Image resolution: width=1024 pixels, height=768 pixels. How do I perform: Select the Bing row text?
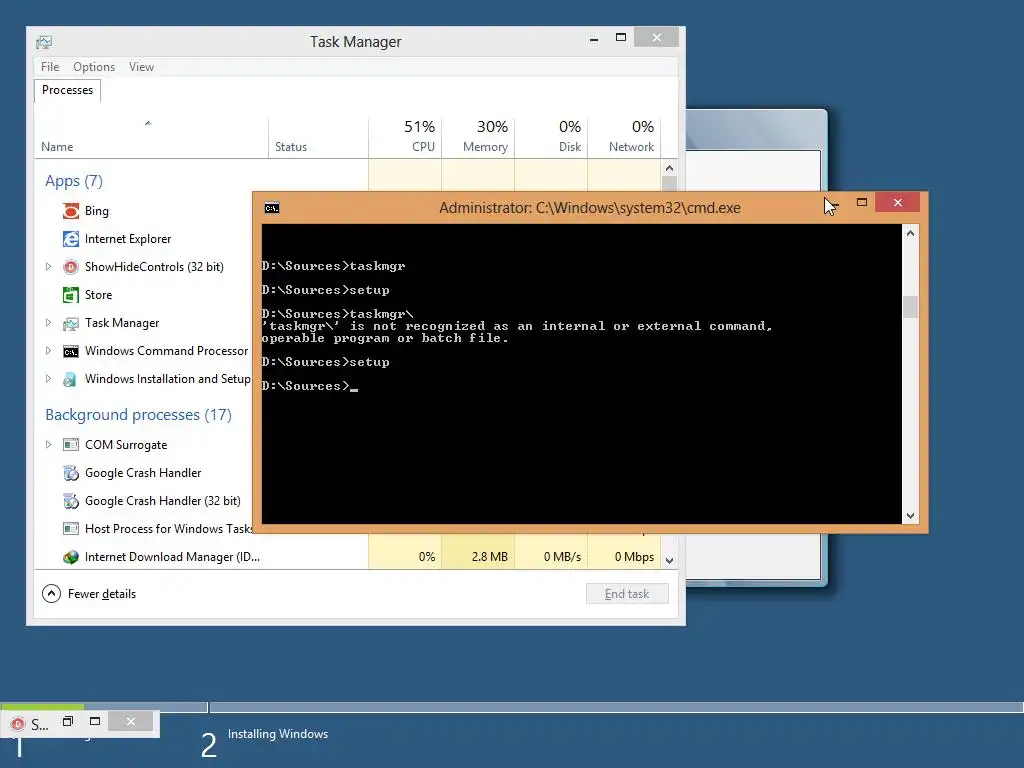pos(97,211)
